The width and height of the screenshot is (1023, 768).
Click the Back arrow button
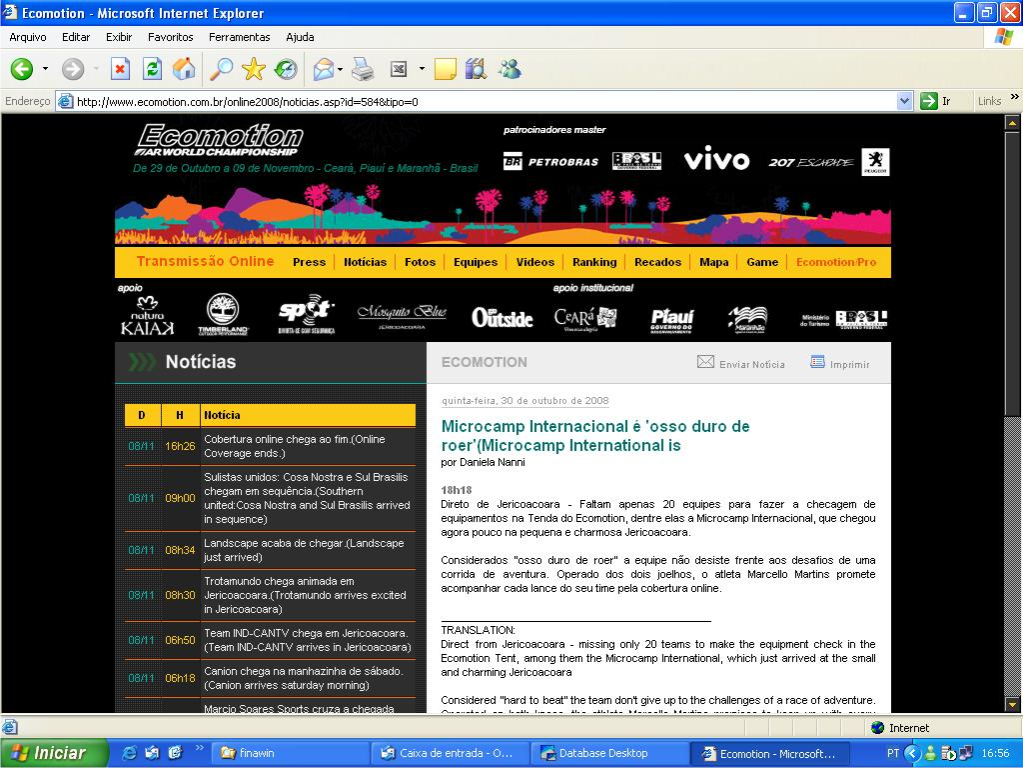click(22, 69)
